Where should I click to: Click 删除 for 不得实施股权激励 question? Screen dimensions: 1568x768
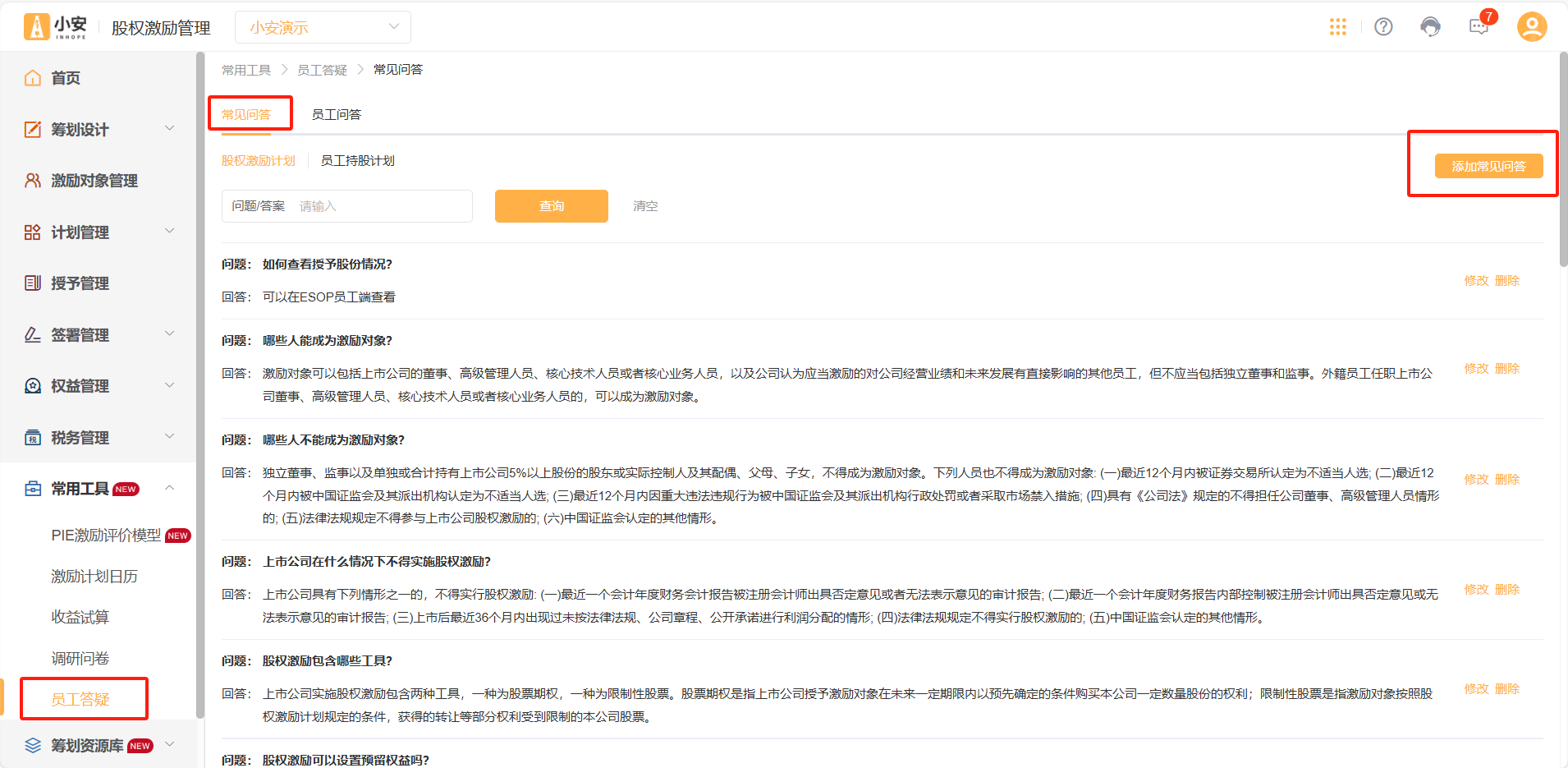click(1507, 590)
